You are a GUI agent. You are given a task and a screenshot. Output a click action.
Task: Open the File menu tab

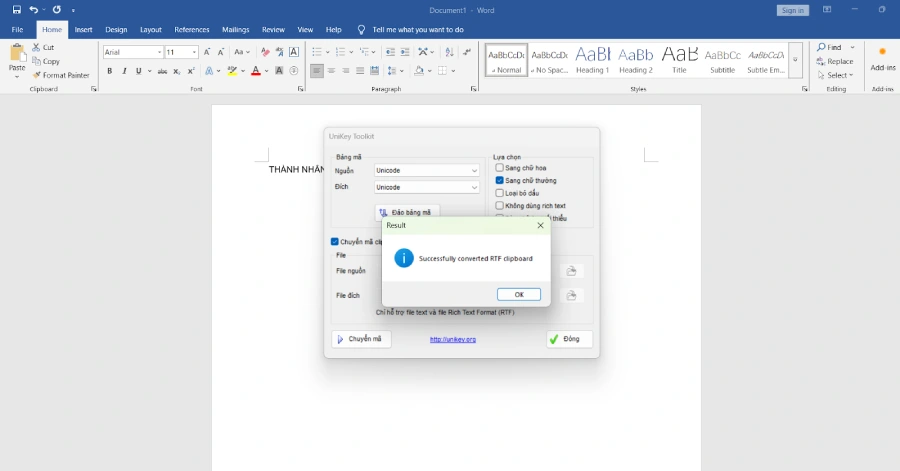(x=17, y=30)
